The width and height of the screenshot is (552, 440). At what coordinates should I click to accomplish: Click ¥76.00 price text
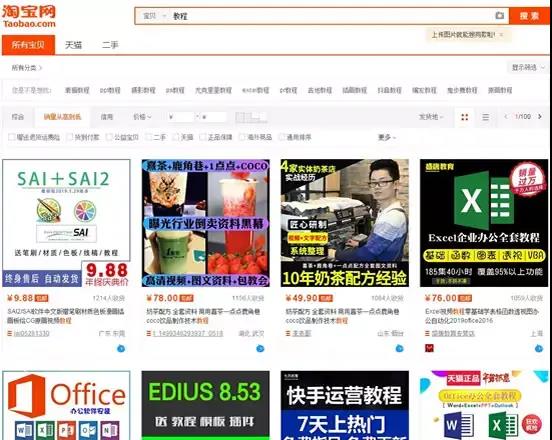tap(441, 298)
